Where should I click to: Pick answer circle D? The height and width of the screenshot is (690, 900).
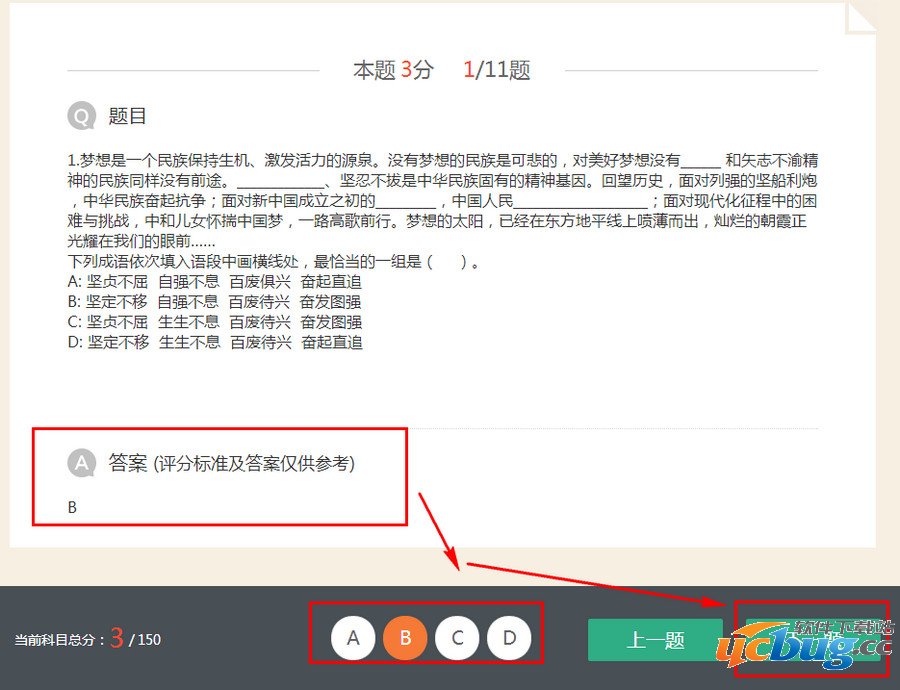[509, 638]
